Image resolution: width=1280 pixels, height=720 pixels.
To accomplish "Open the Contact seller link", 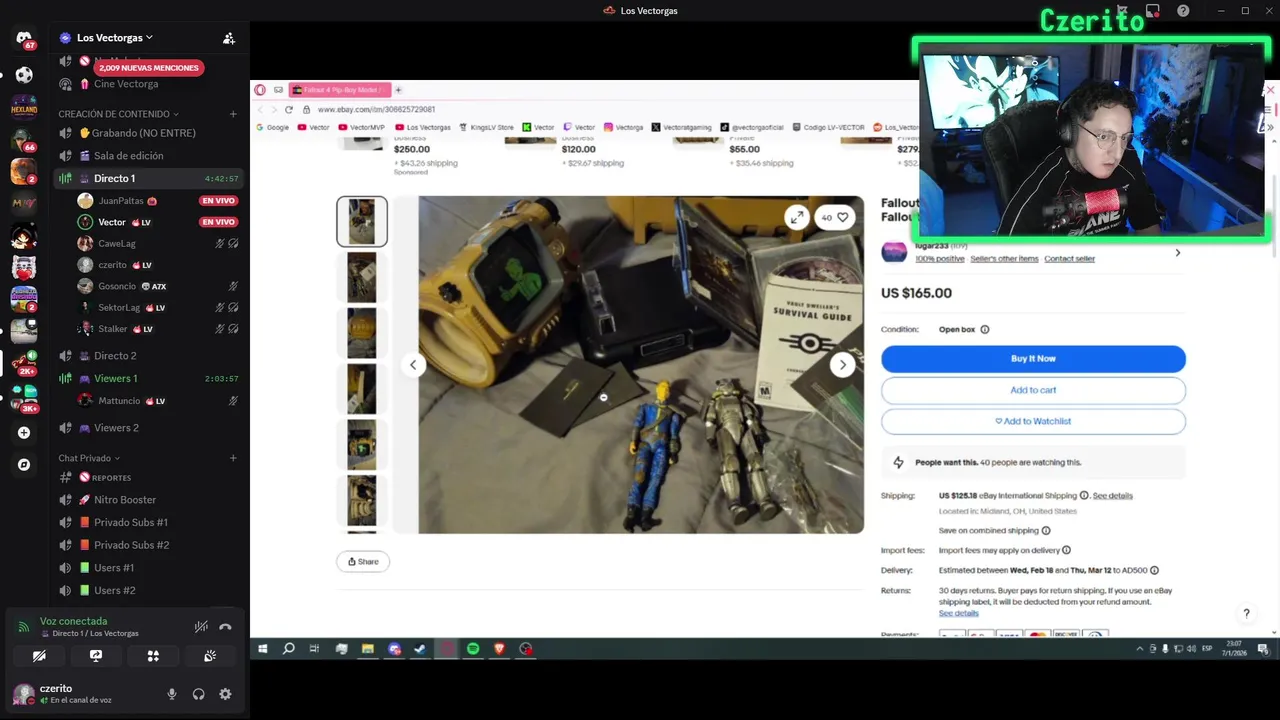I will coord(1069,259).
